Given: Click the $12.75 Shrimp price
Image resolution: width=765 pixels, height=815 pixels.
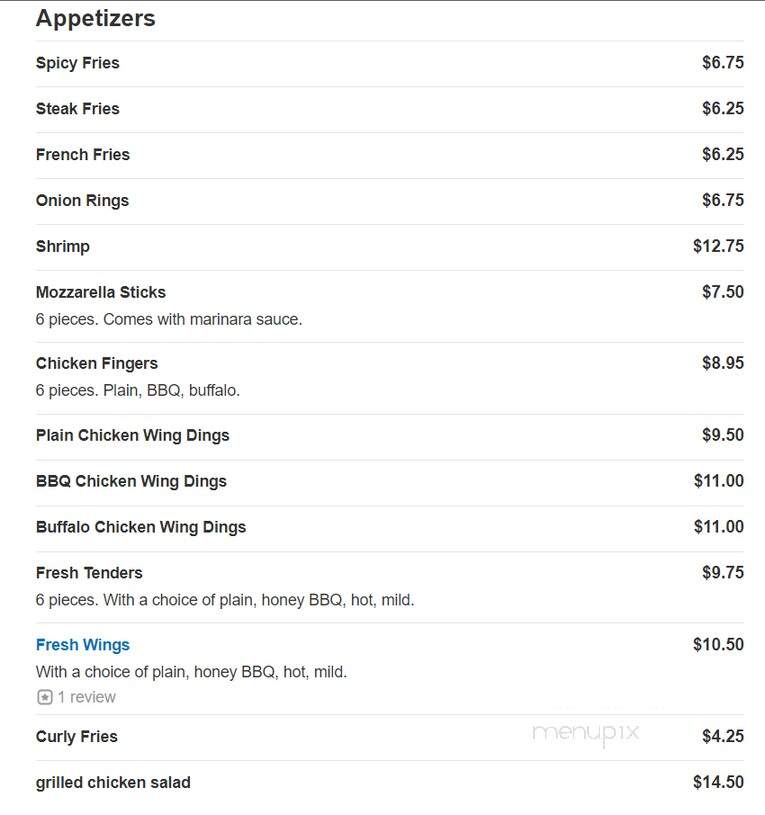Looking at the screenshot, I should [718, 246].
